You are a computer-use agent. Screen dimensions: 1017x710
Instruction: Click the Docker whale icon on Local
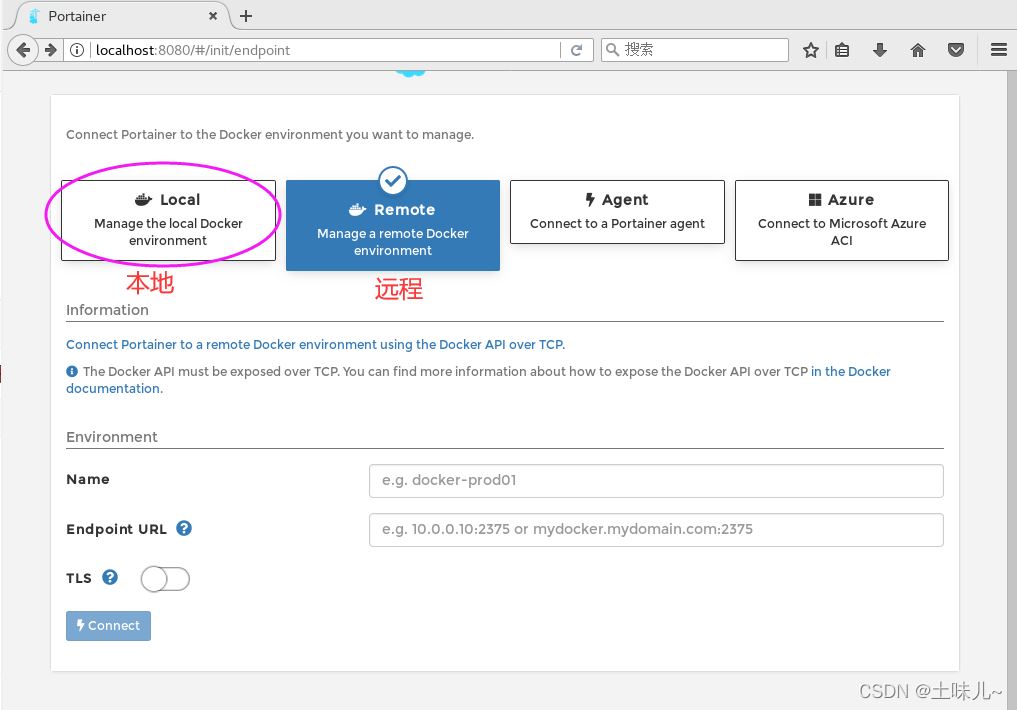[x=143, y=200]
